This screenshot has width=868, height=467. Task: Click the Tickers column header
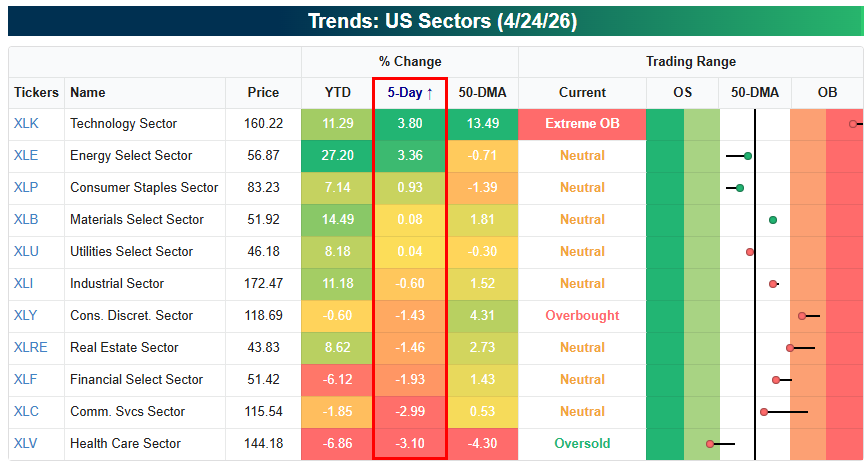click(x=36, y=93)
